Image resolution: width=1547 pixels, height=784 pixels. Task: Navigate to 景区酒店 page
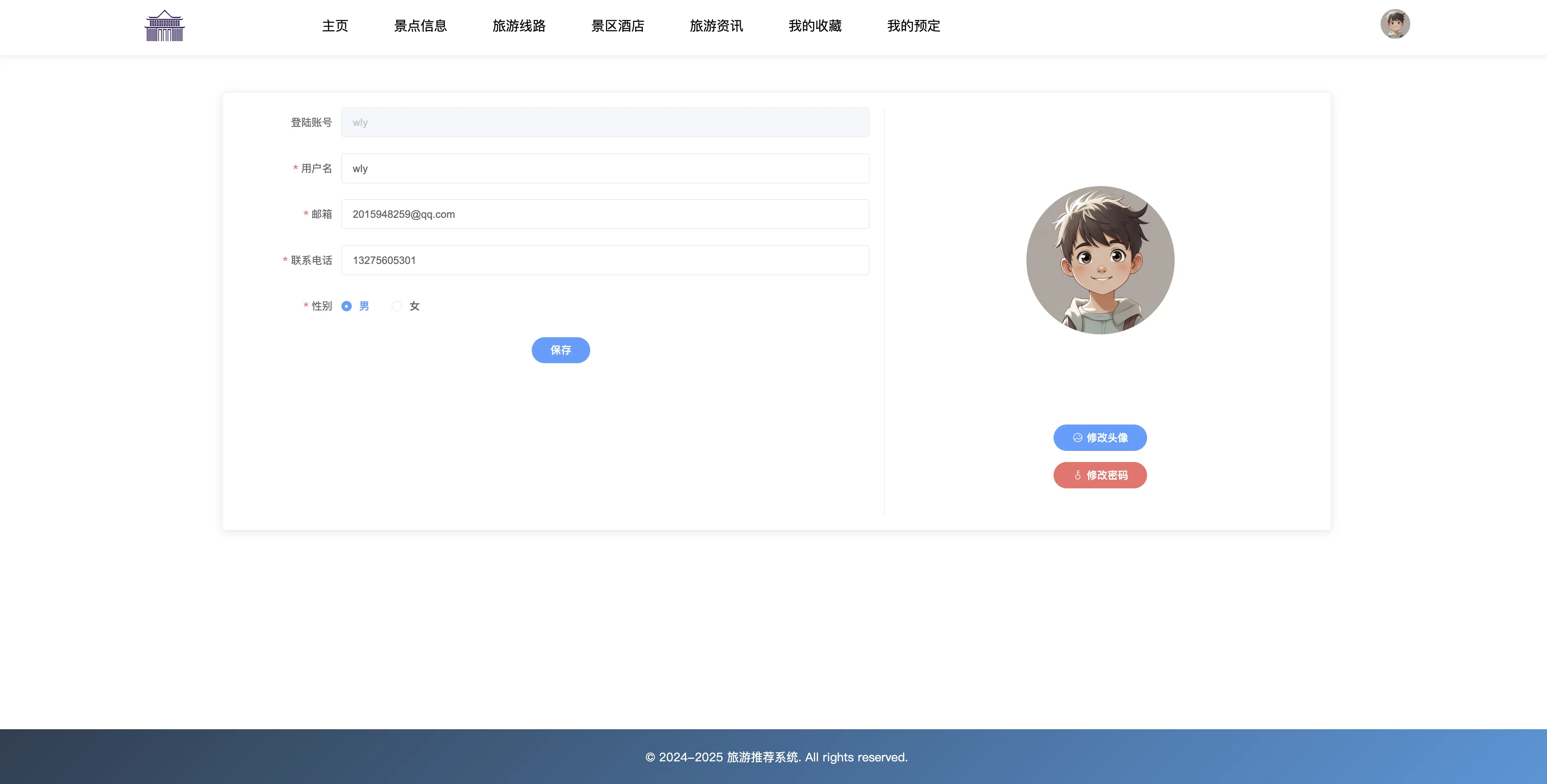pos(617,26)
